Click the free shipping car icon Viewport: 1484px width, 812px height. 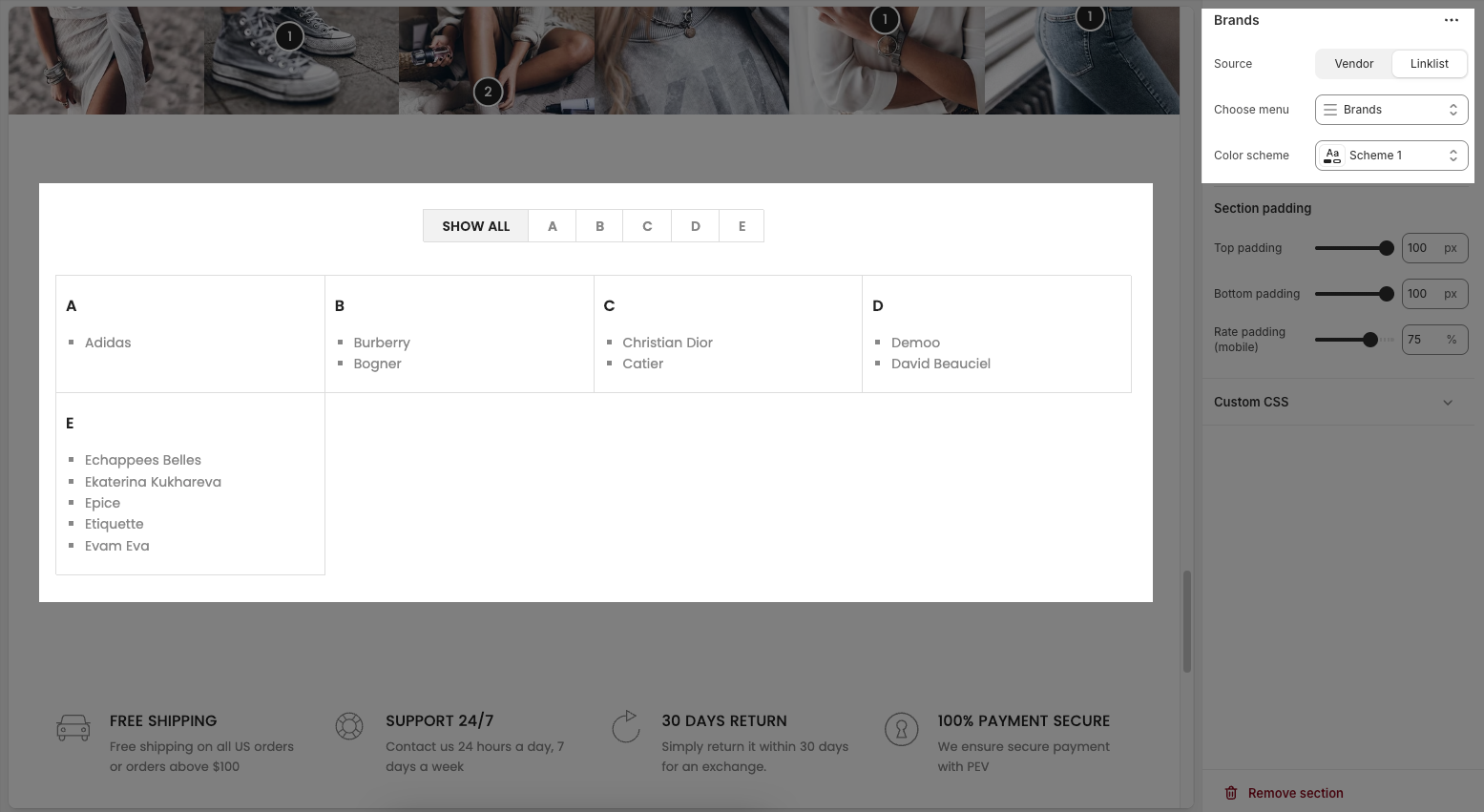73,728
